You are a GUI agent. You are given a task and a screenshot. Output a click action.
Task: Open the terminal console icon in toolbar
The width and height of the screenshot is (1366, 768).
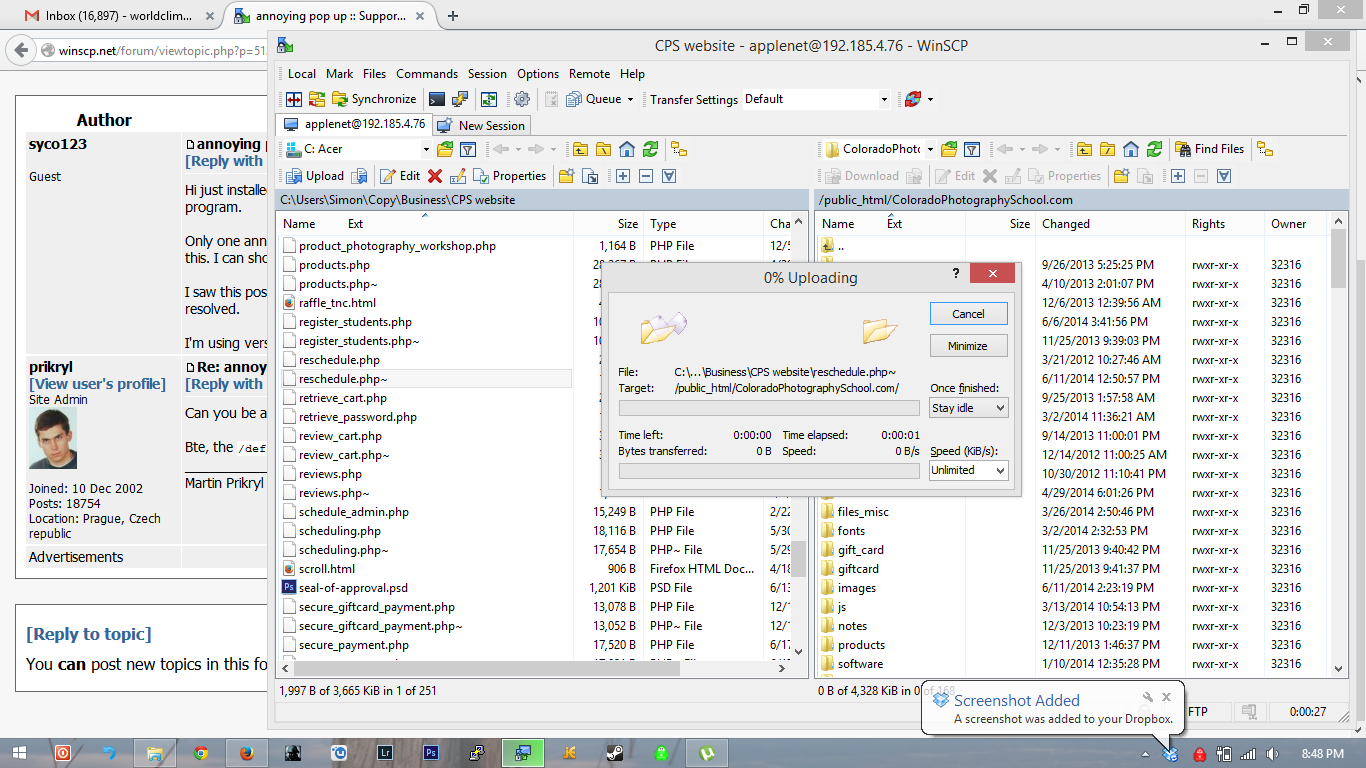point(436,99)
